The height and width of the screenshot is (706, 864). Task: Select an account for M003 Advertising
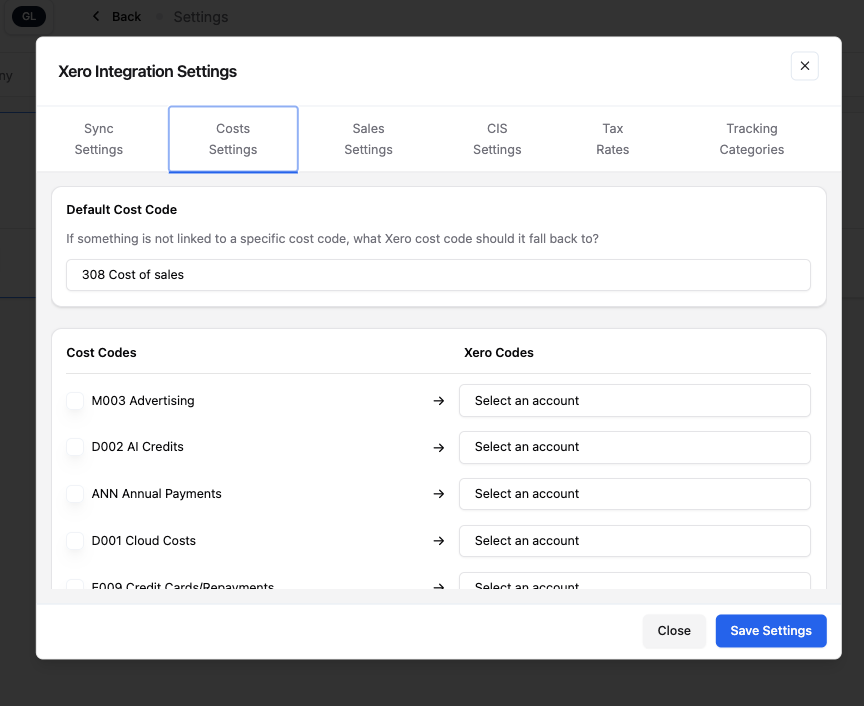[635, 401]
